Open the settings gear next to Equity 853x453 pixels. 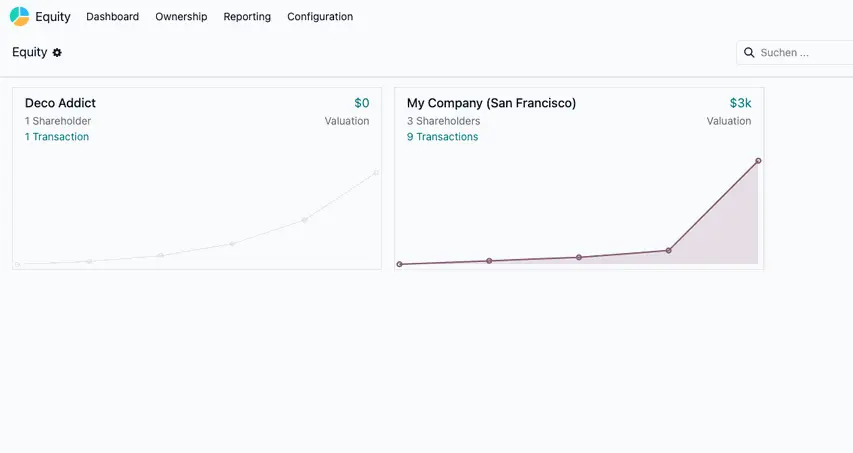[x=57, y=53]
